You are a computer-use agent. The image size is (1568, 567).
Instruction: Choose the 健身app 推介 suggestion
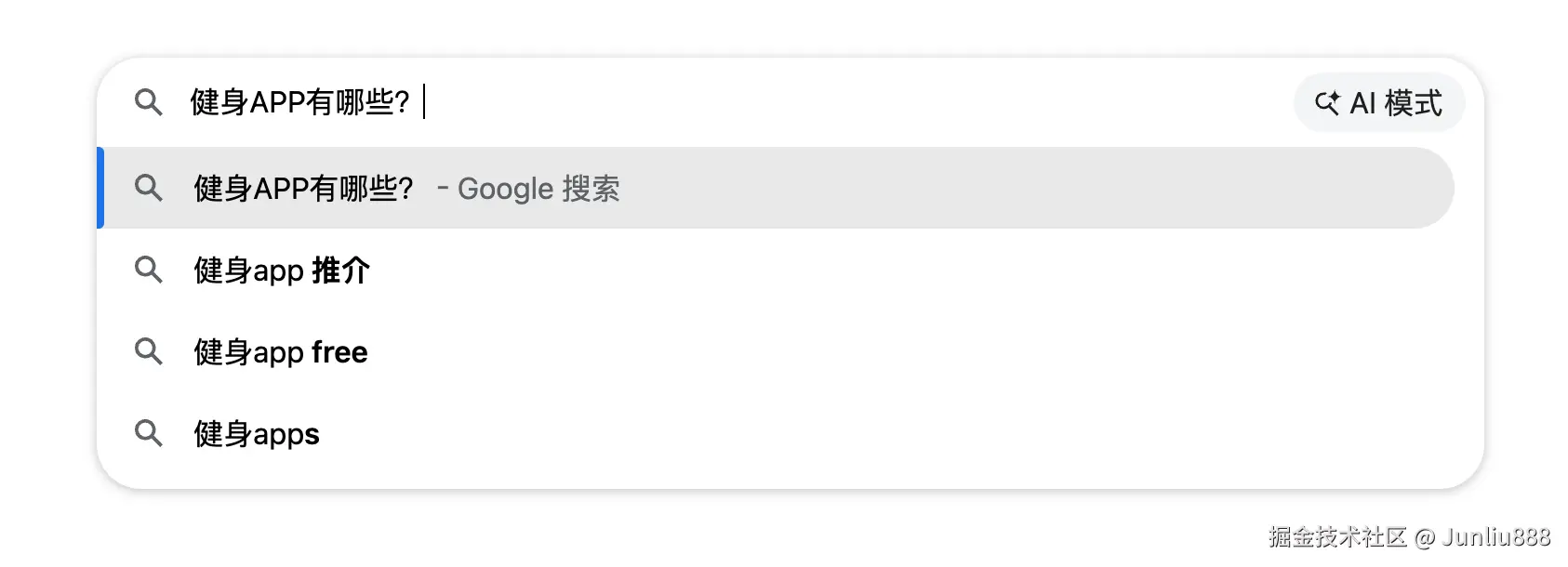tap(282, 270)
